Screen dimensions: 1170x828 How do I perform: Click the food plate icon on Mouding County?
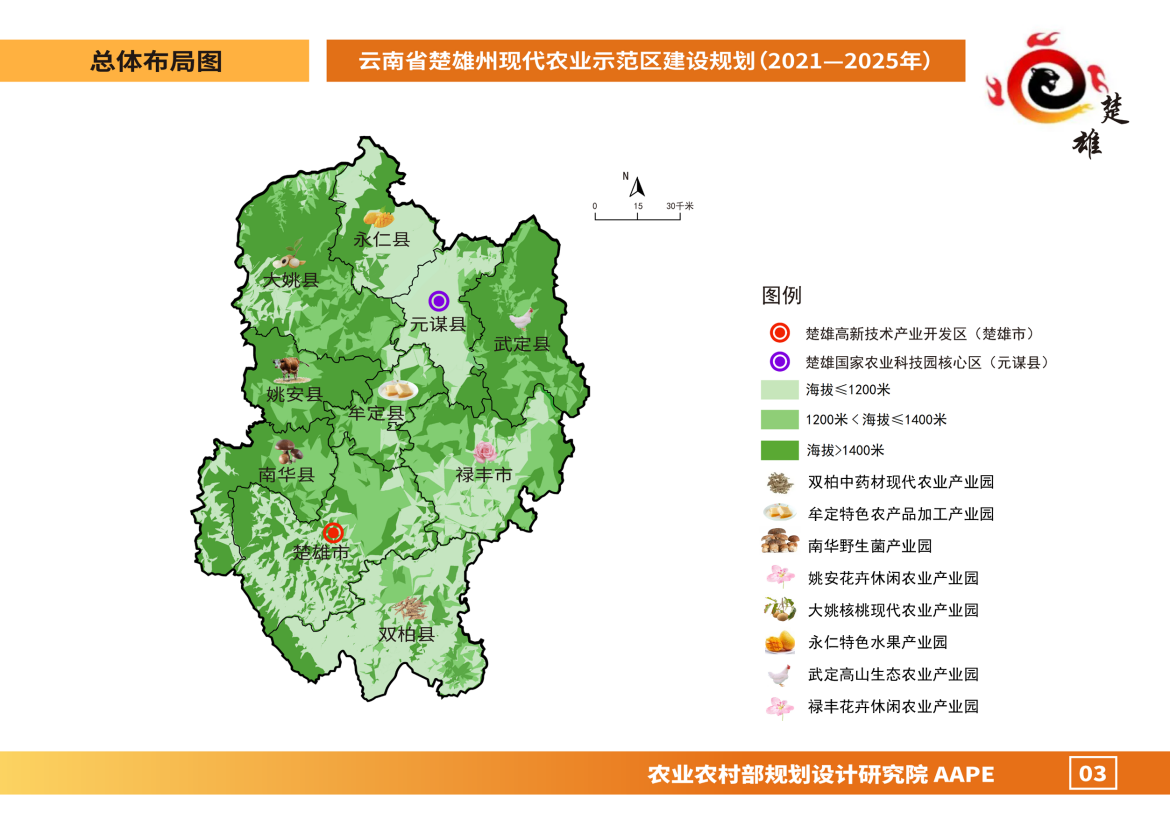click(x=396, y=391)
